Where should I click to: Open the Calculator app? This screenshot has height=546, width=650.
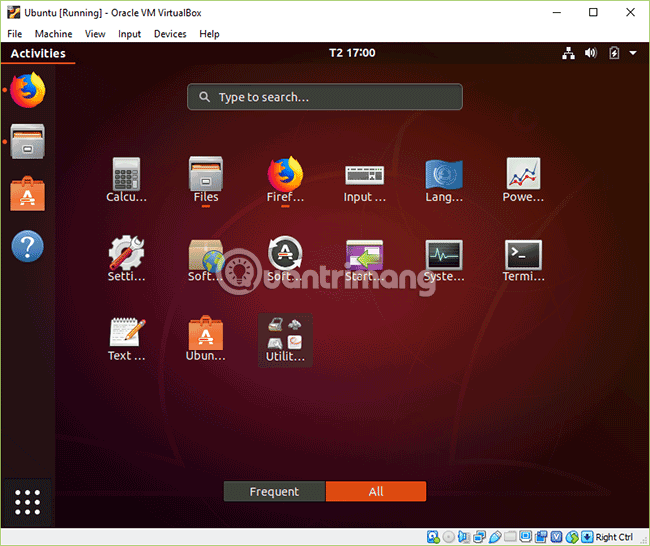click(x=126, y=180)
